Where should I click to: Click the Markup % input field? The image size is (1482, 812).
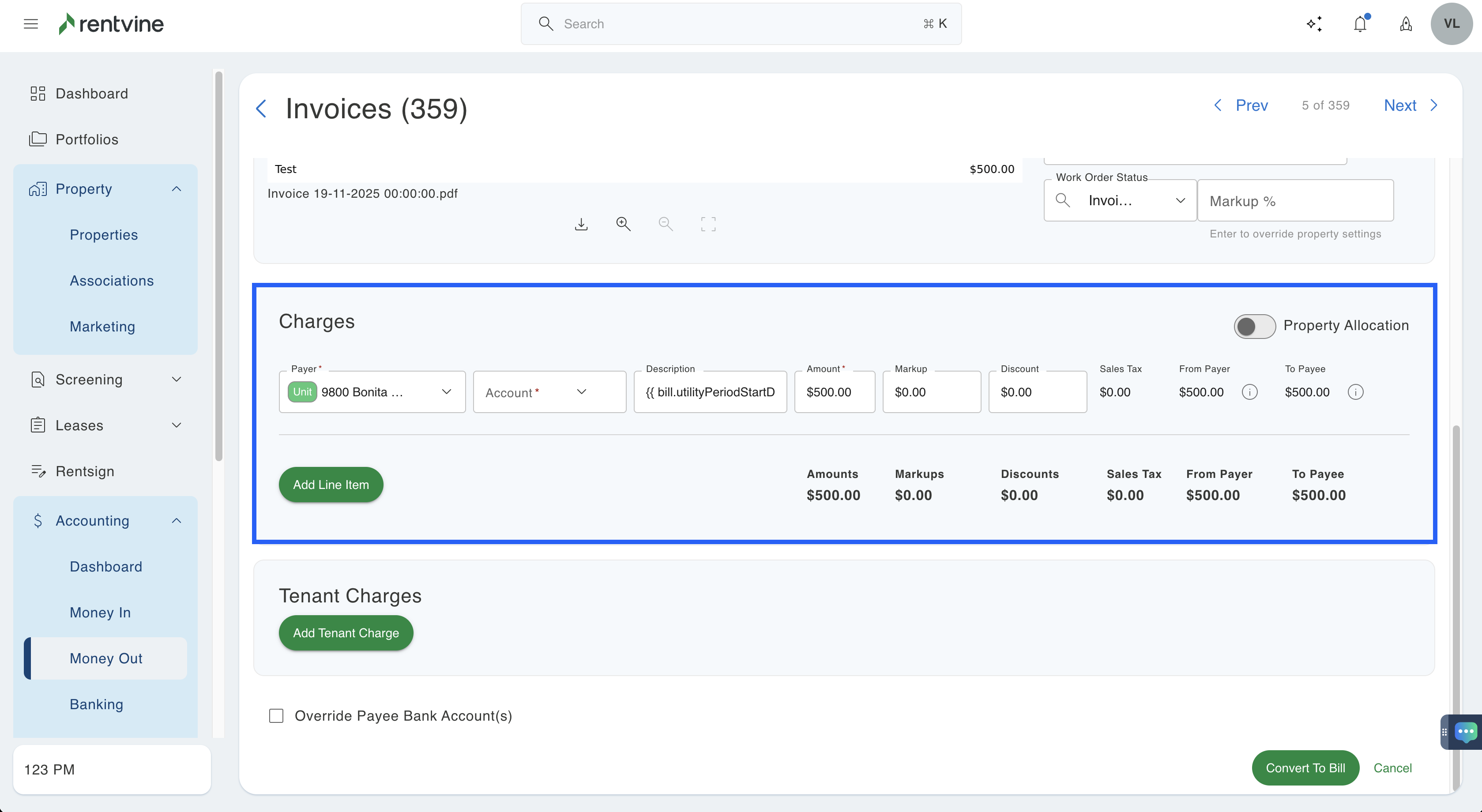coord(1295,201)
